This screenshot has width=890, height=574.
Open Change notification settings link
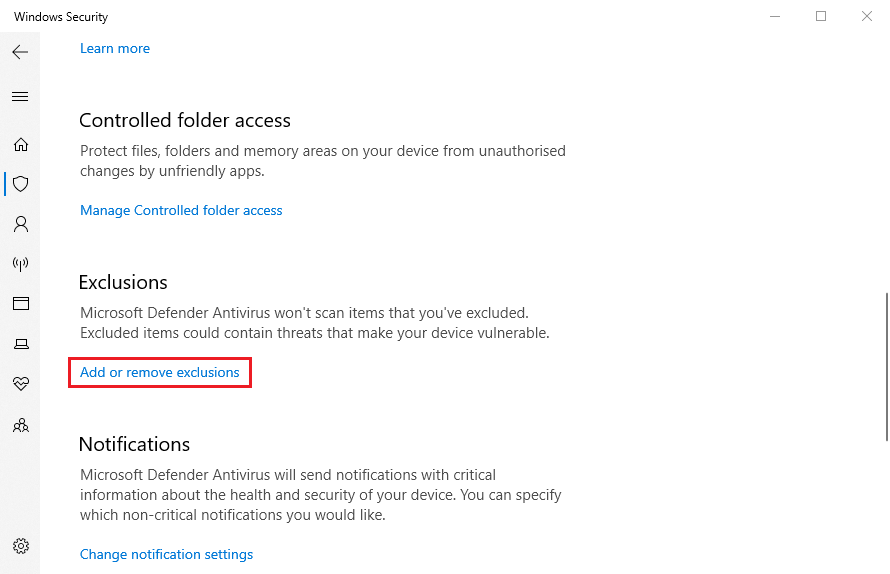166,554
